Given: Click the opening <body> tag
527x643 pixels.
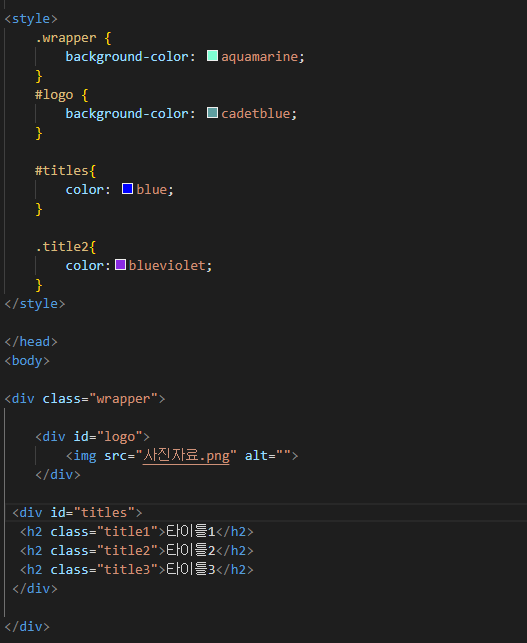Looking at the screenshot, I should (27, 361).
